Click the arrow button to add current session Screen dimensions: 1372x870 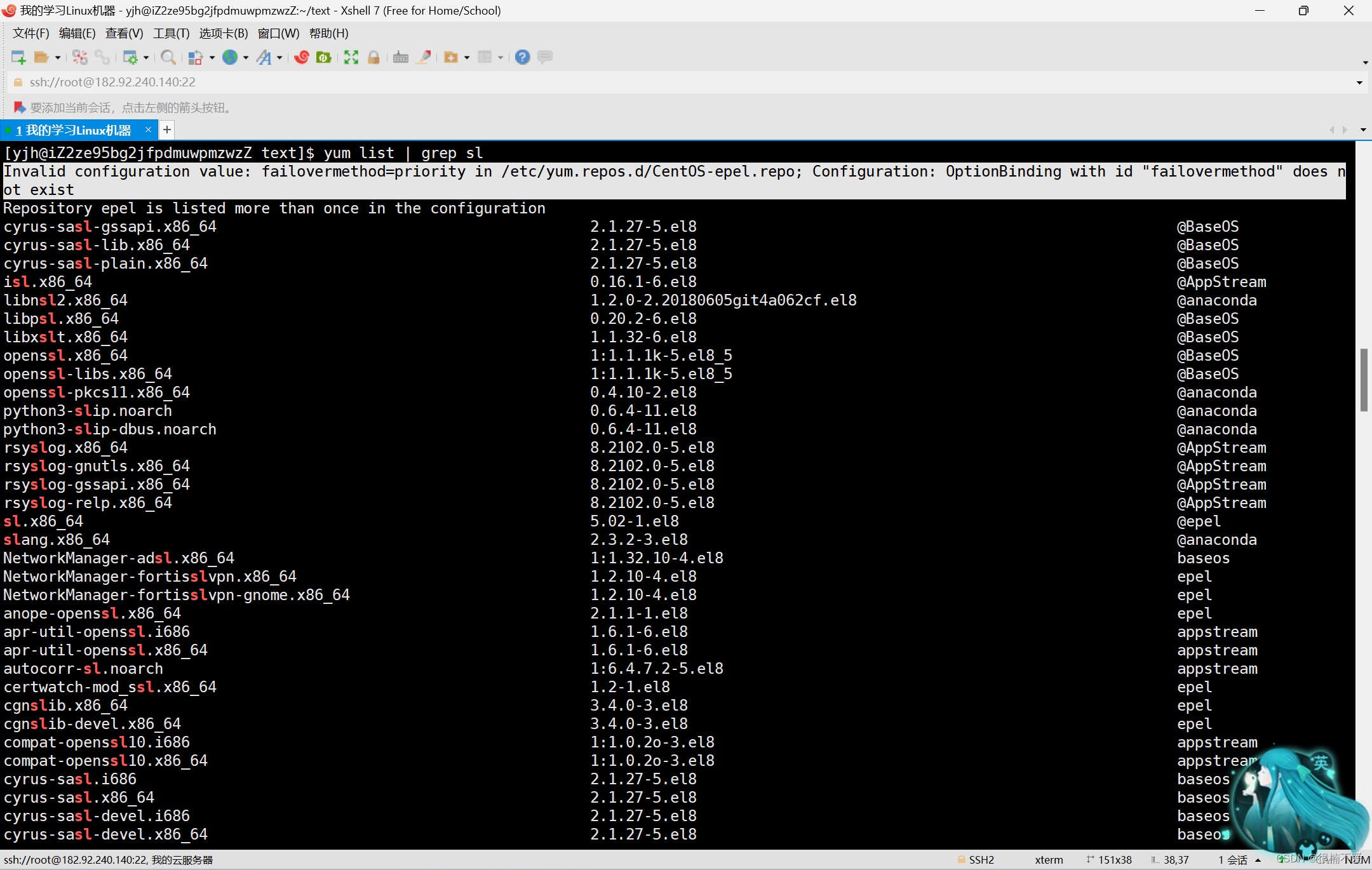(x=19, y=107)
